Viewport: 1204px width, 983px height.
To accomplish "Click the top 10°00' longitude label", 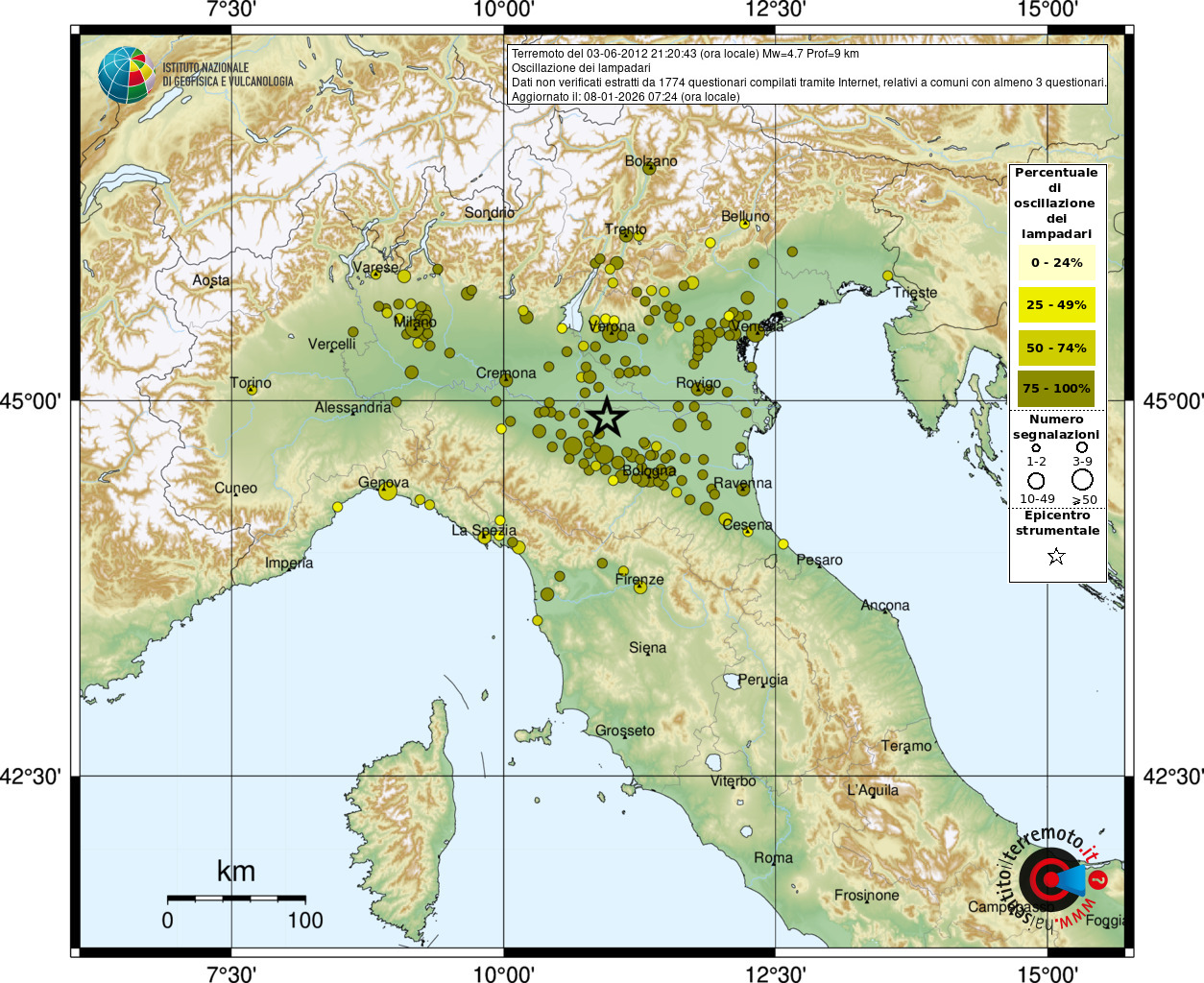I will pos(503,10).
